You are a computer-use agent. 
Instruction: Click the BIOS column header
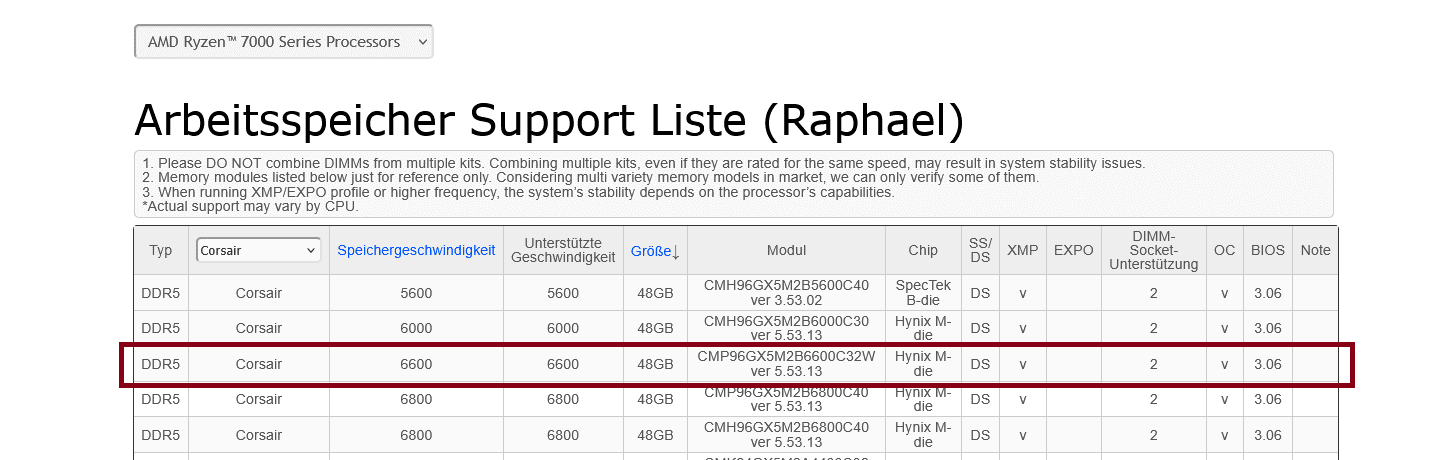click(x=1267, y=250)
